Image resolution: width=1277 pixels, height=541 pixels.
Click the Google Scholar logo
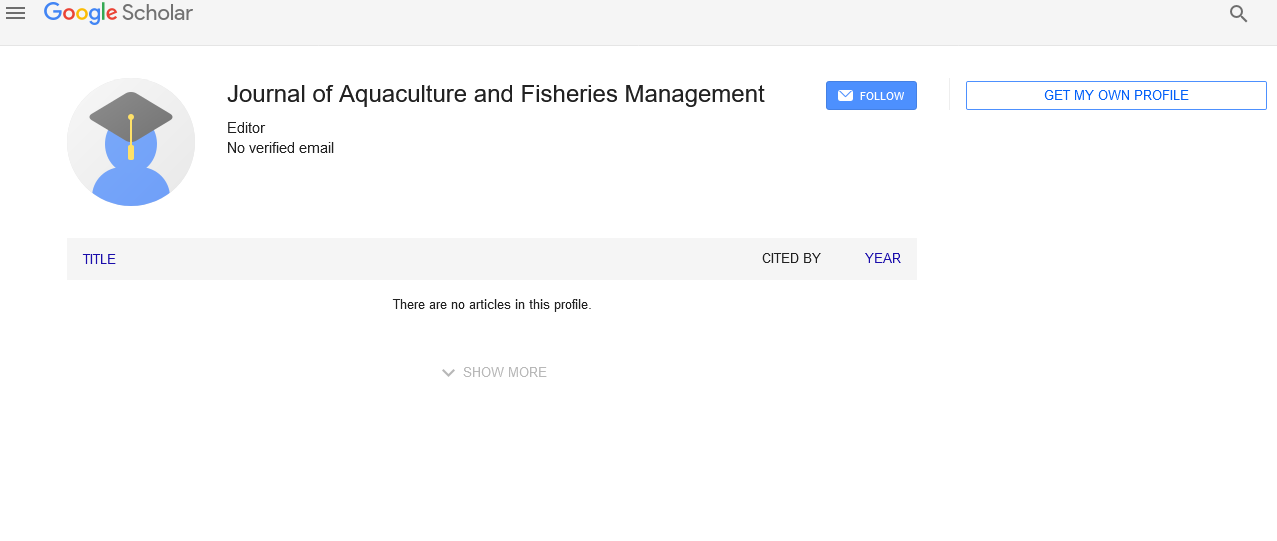(x=118, y=13)
